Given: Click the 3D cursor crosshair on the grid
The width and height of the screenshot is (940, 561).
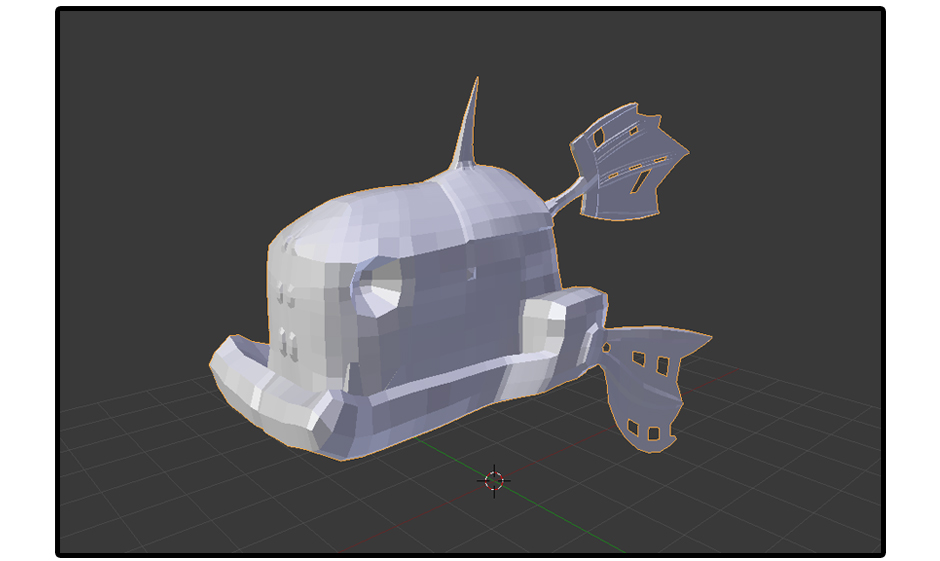Looking at the screenshot, I should click(494, 481).
